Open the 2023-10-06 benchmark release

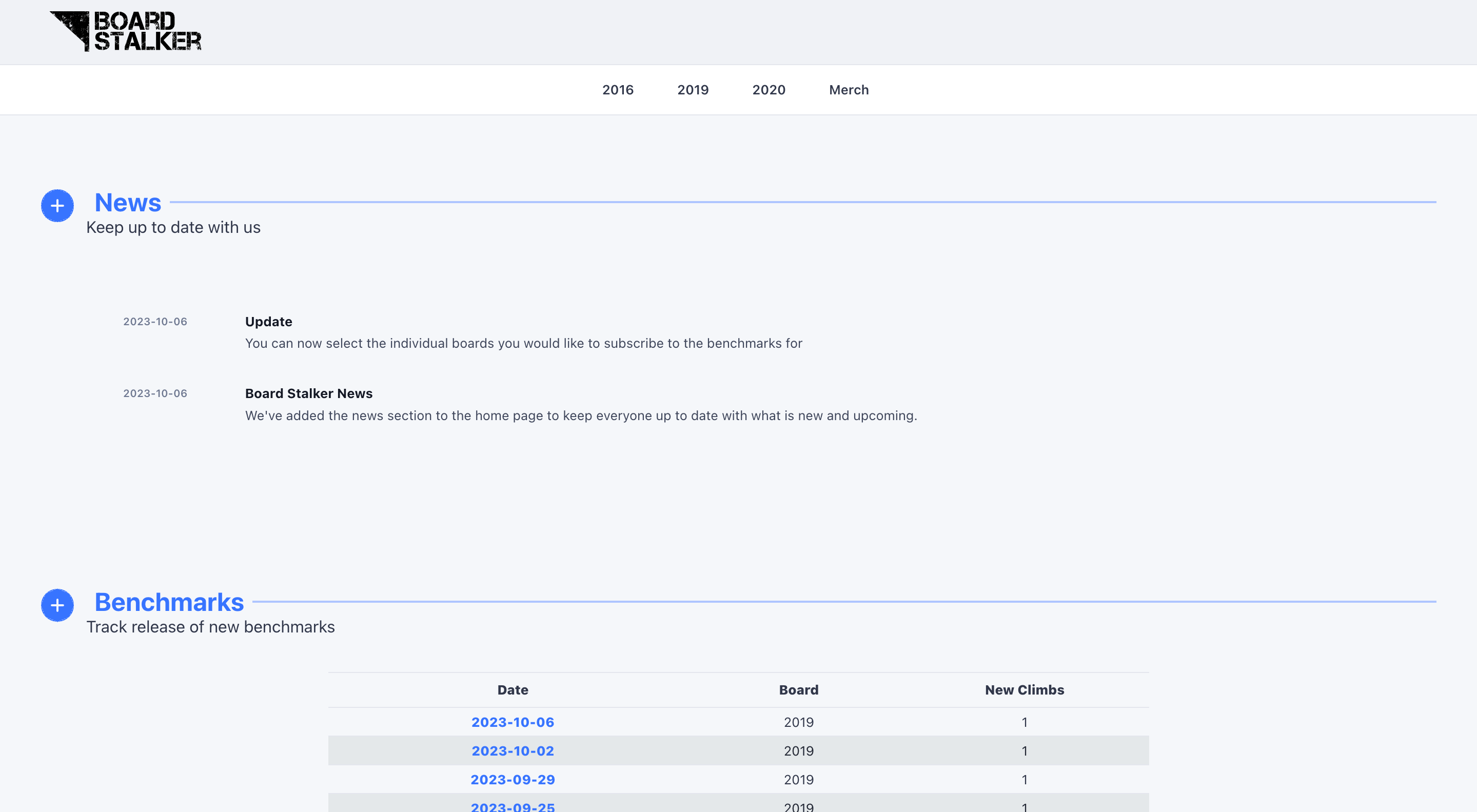513,722
